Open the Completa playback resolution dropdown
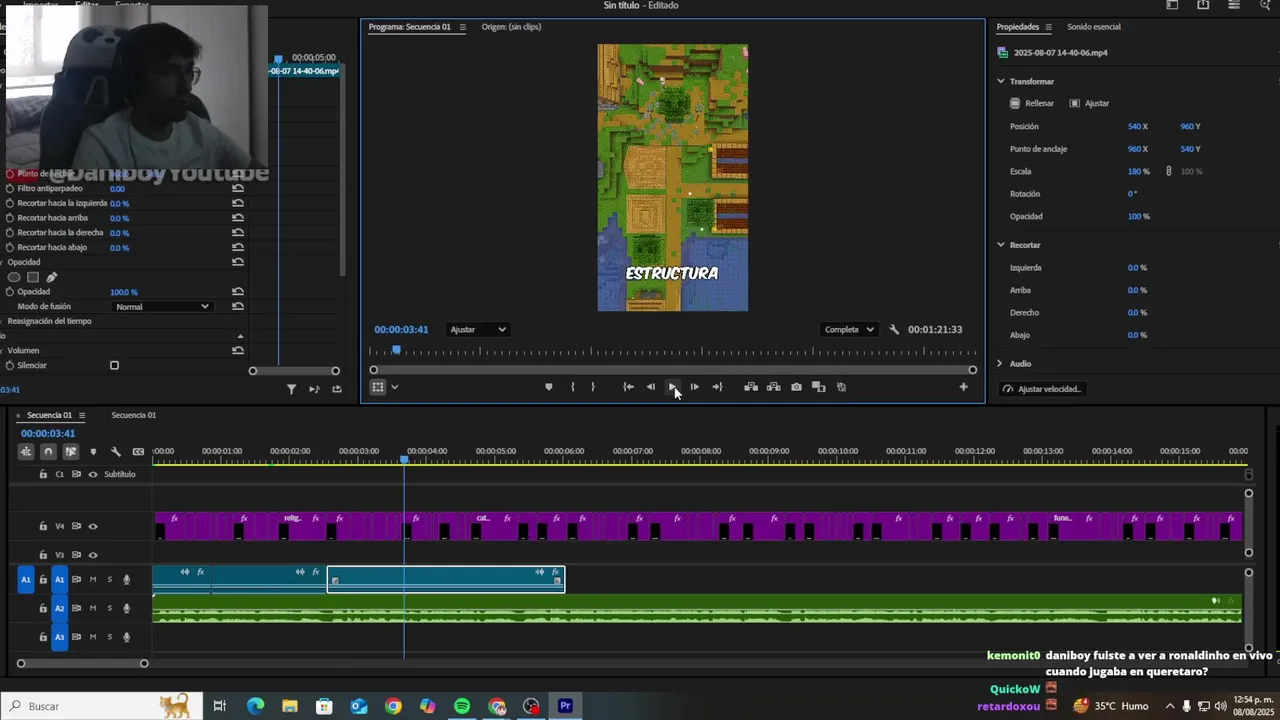 point(849,330)
